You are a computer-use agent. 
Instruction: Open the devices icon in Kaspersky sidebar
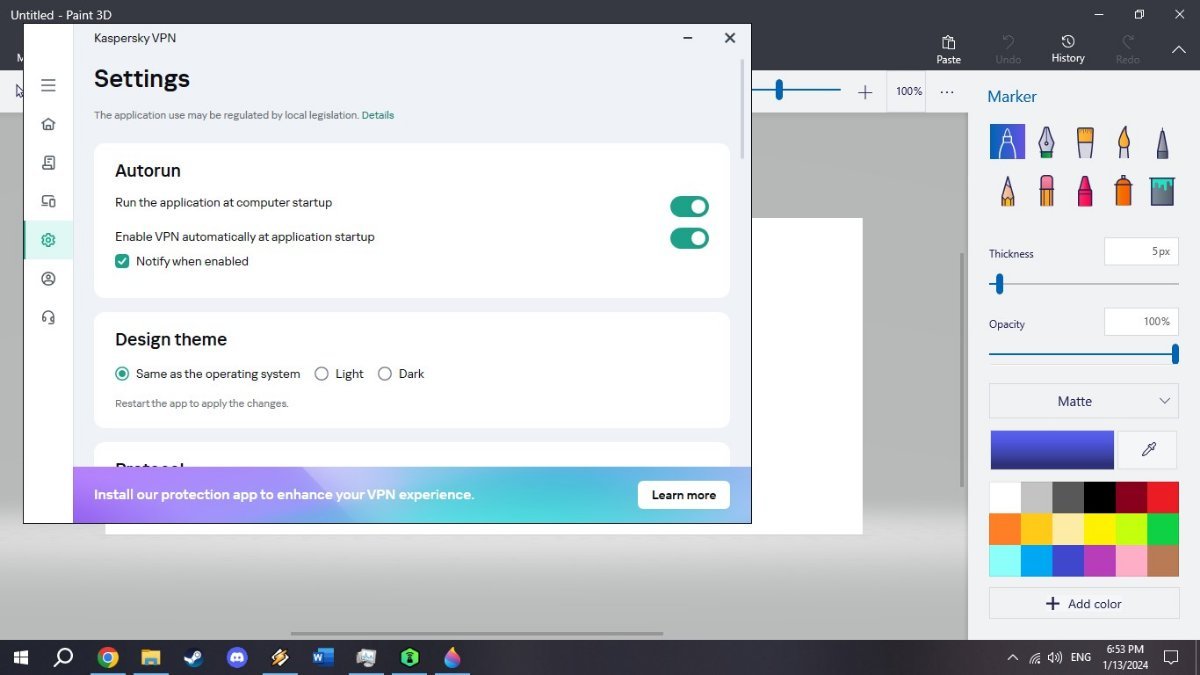coord(48,201)
